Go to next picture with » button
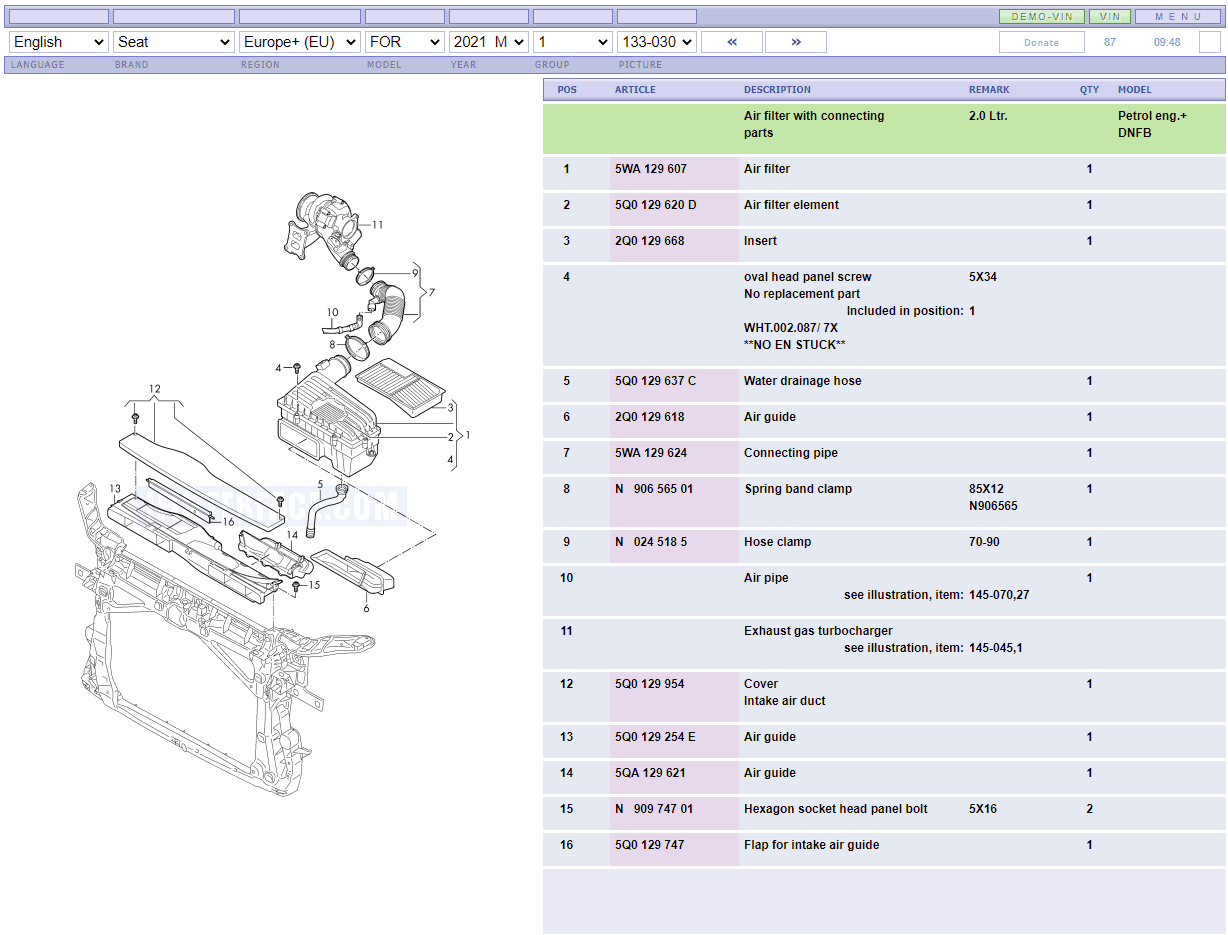Viewport: 1228px width, 935px height. tap(796, 42)
